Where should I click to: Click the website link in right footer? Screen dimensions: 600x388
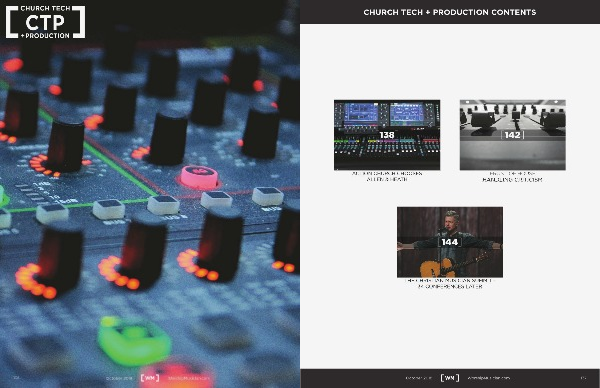(489, 378)
